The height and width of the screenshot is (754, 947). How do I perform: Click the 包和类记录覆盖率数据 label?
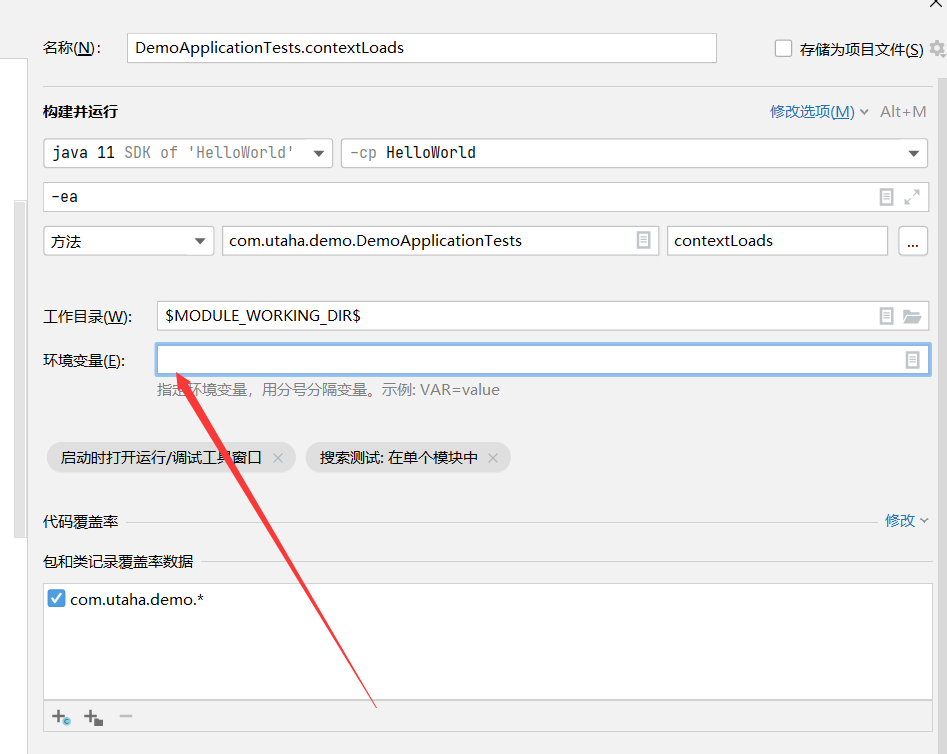pyautogui.click(x=118, y=561)
